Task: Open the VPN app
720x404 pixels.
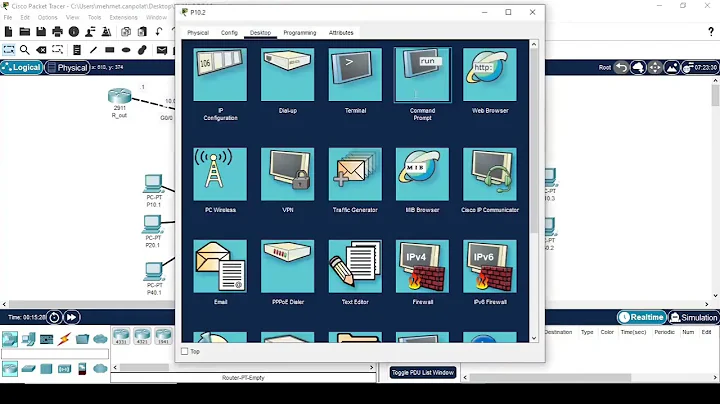Action: pyautogui.click(x=287, y=174)
